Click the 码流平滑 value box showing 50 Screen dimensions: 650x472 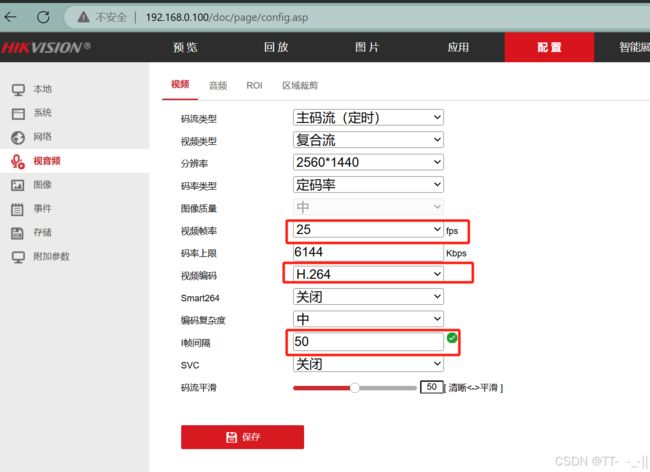coord(432,387)
